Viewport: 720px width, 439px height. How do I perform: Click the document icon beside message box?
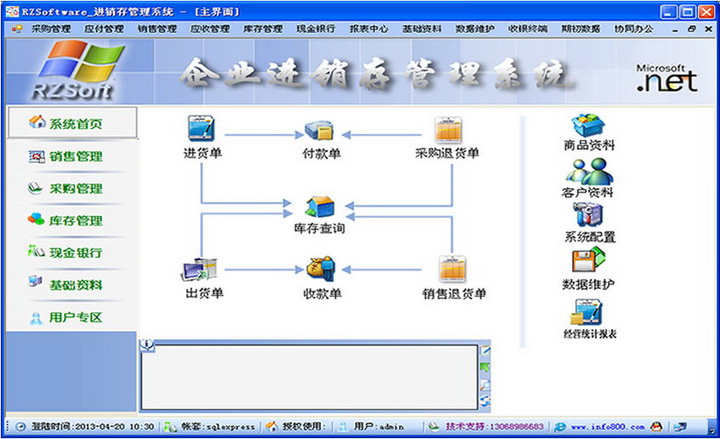[485, 385]
